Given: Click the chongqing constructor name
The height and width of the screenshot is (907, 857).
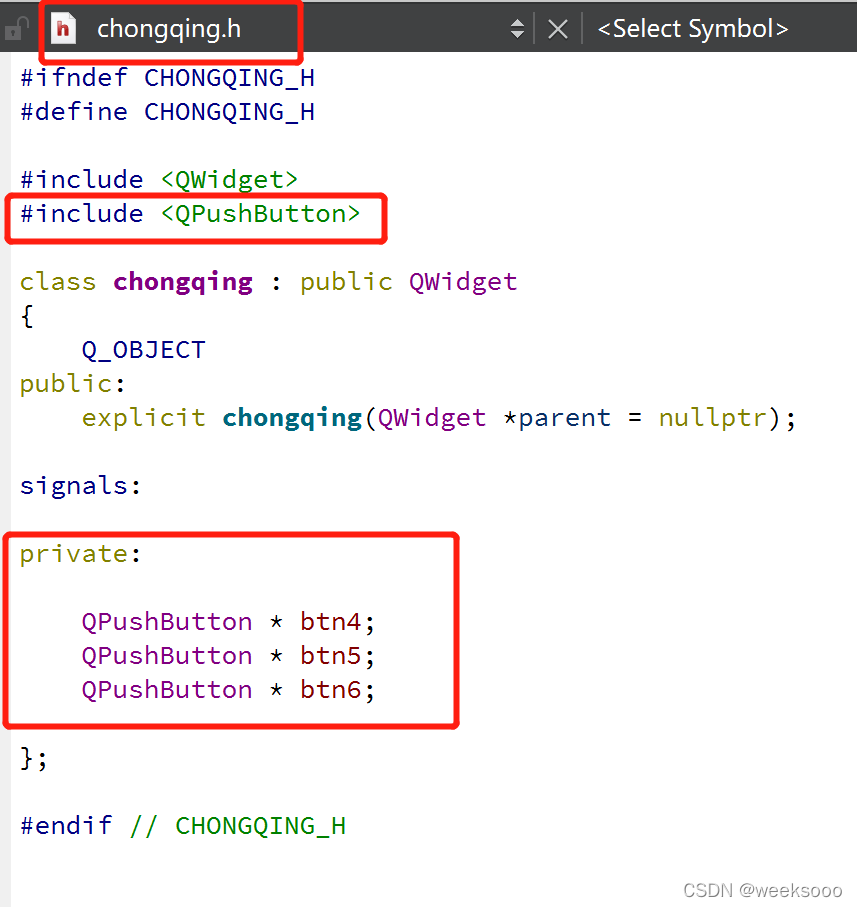Looking at the screenshot, I should point(292,418).
